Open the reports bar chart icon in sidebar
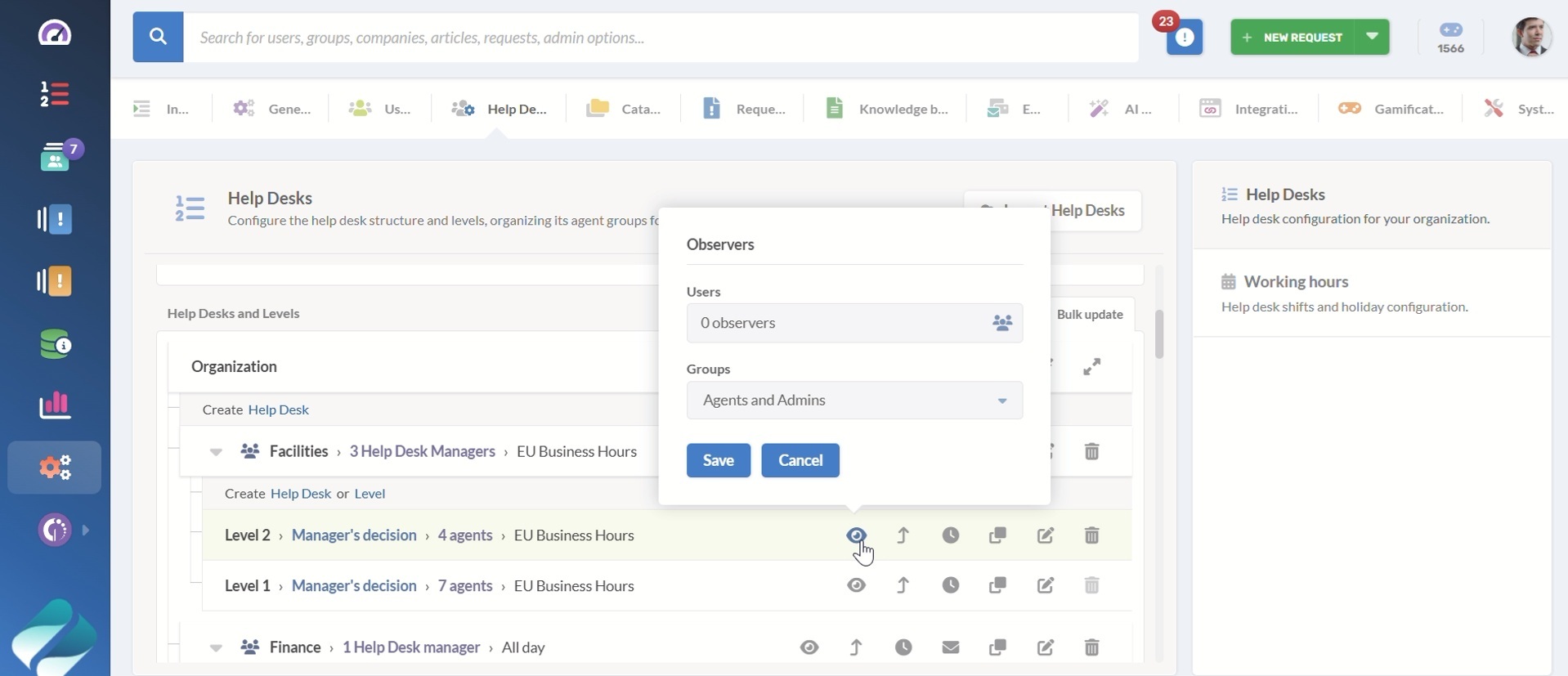The height and width of the screenshot is (676, 1568). [55, 405]
